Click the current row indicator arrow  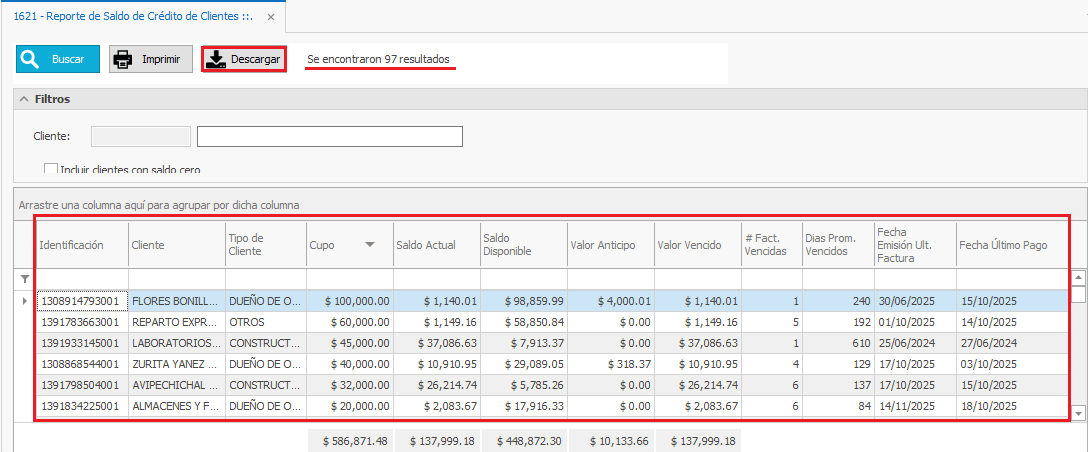point(25,300)
